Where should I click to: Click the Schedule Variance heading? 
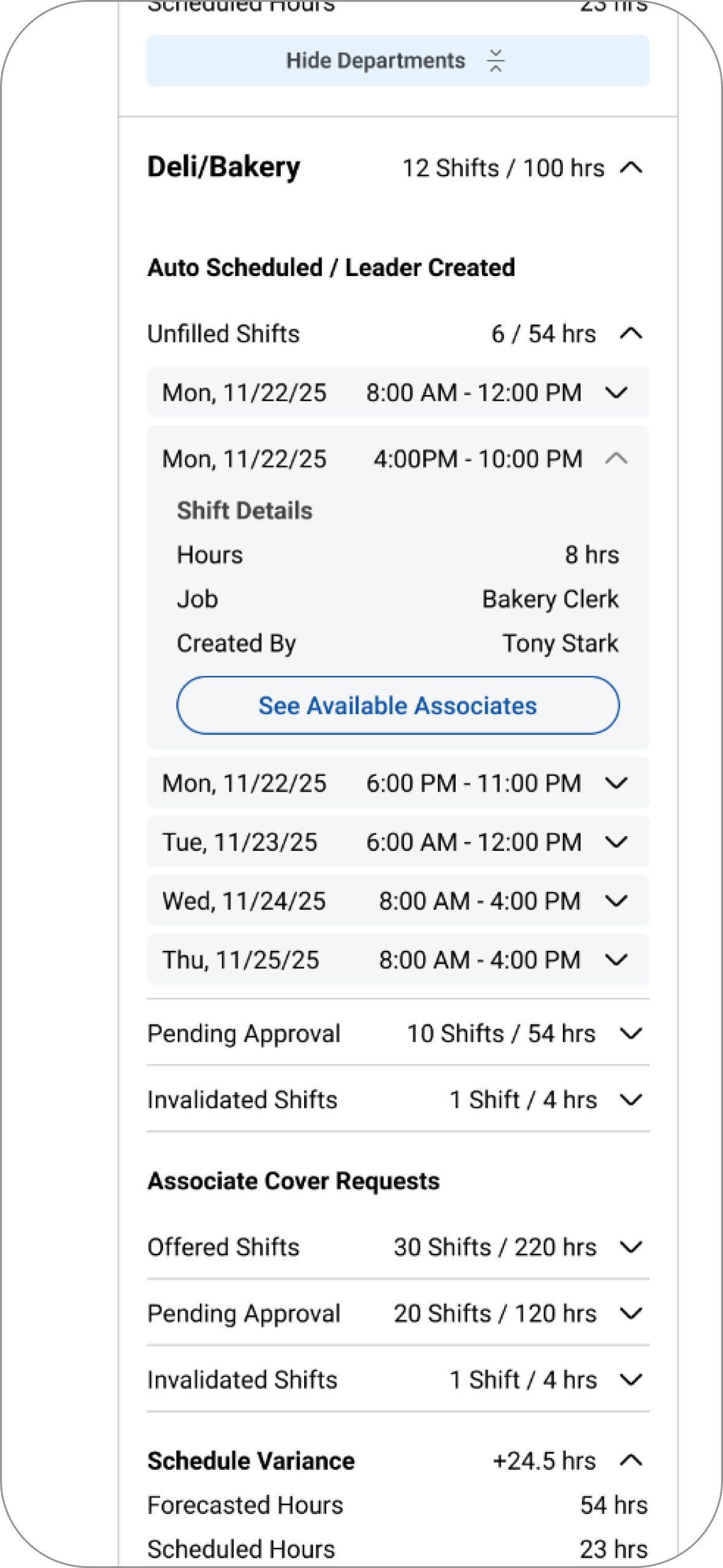[251, 1461]
